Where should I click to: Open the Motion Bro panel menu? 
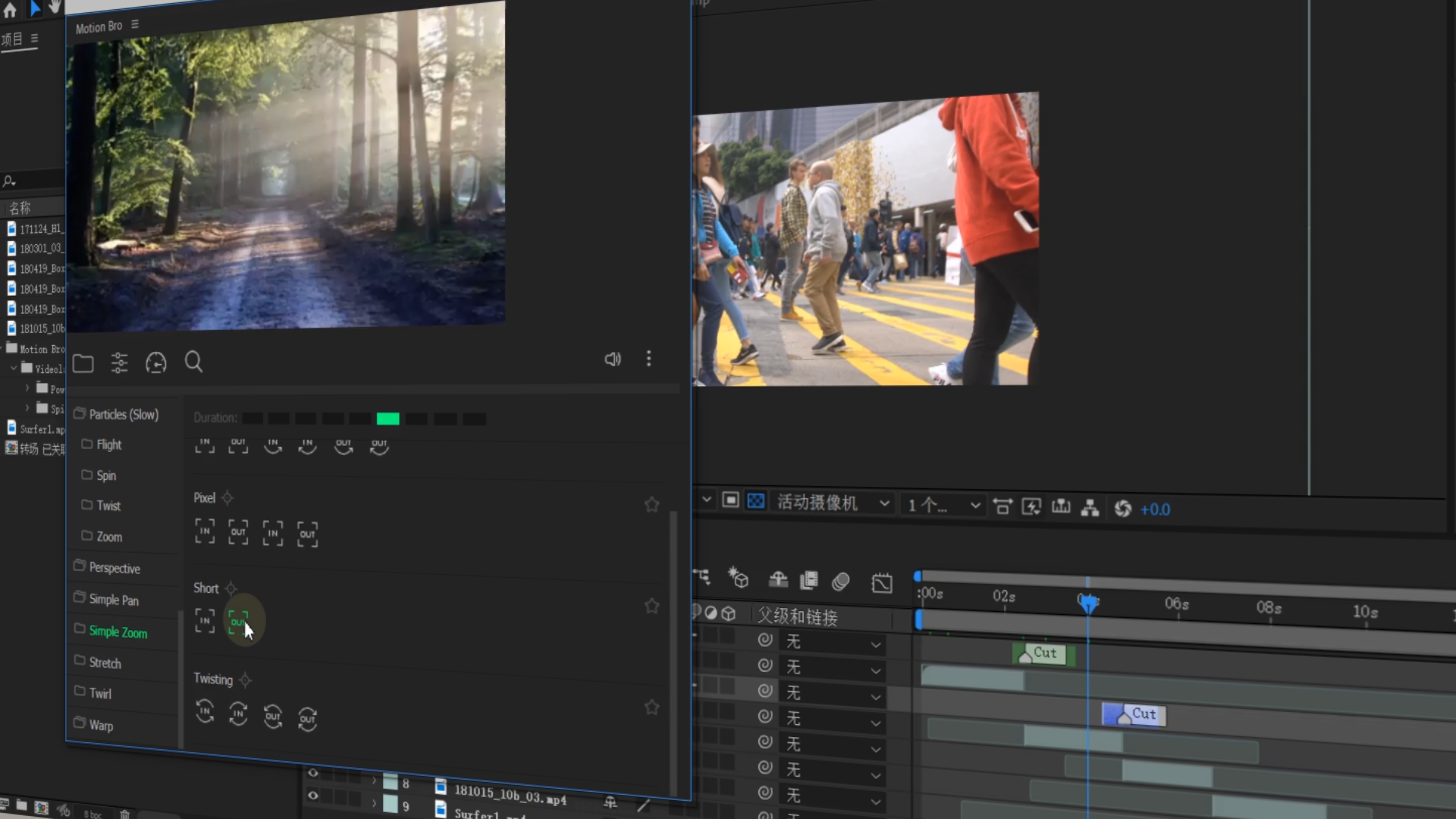coord(135,24)
